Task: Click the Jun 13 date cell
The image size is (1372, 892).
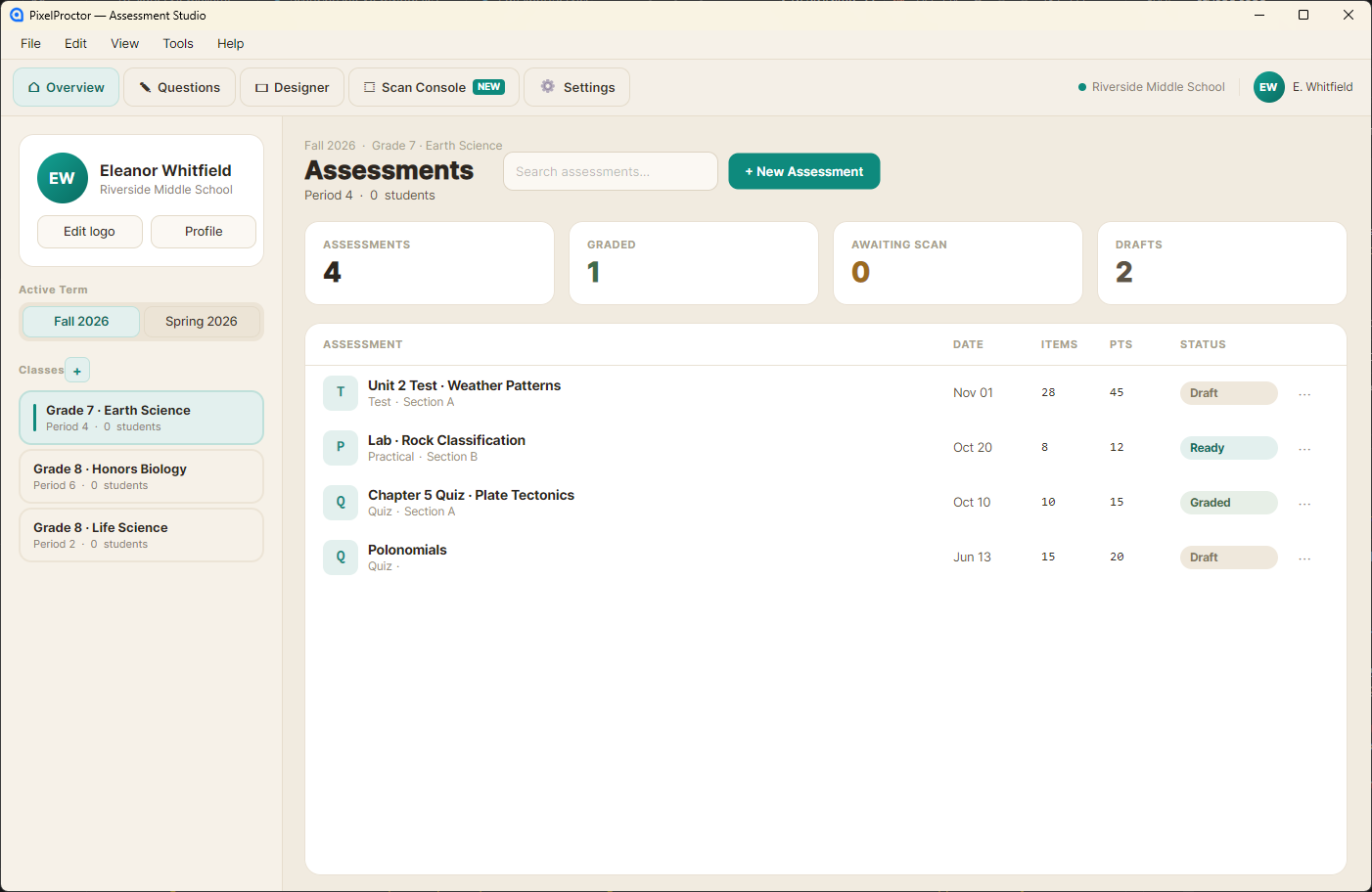Action: [972, 557]
